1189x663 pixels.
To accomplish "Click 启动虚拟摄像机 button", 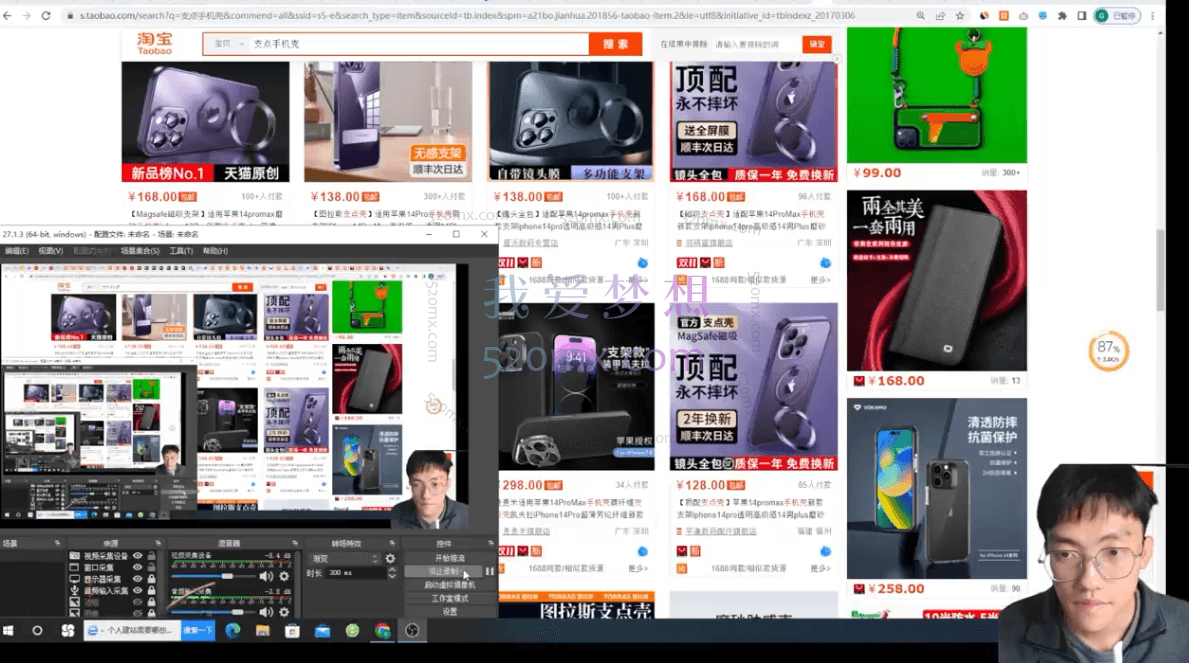I will [x=450, y=585].
